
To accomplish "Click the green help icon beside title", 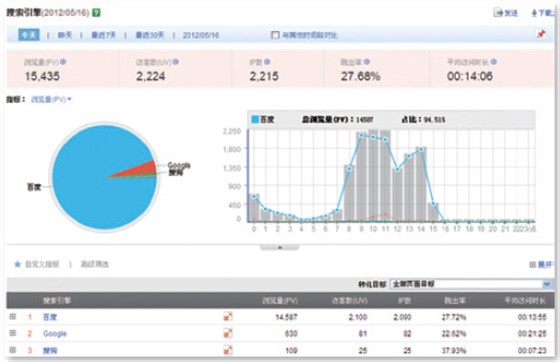I will [x=96, y=13].
